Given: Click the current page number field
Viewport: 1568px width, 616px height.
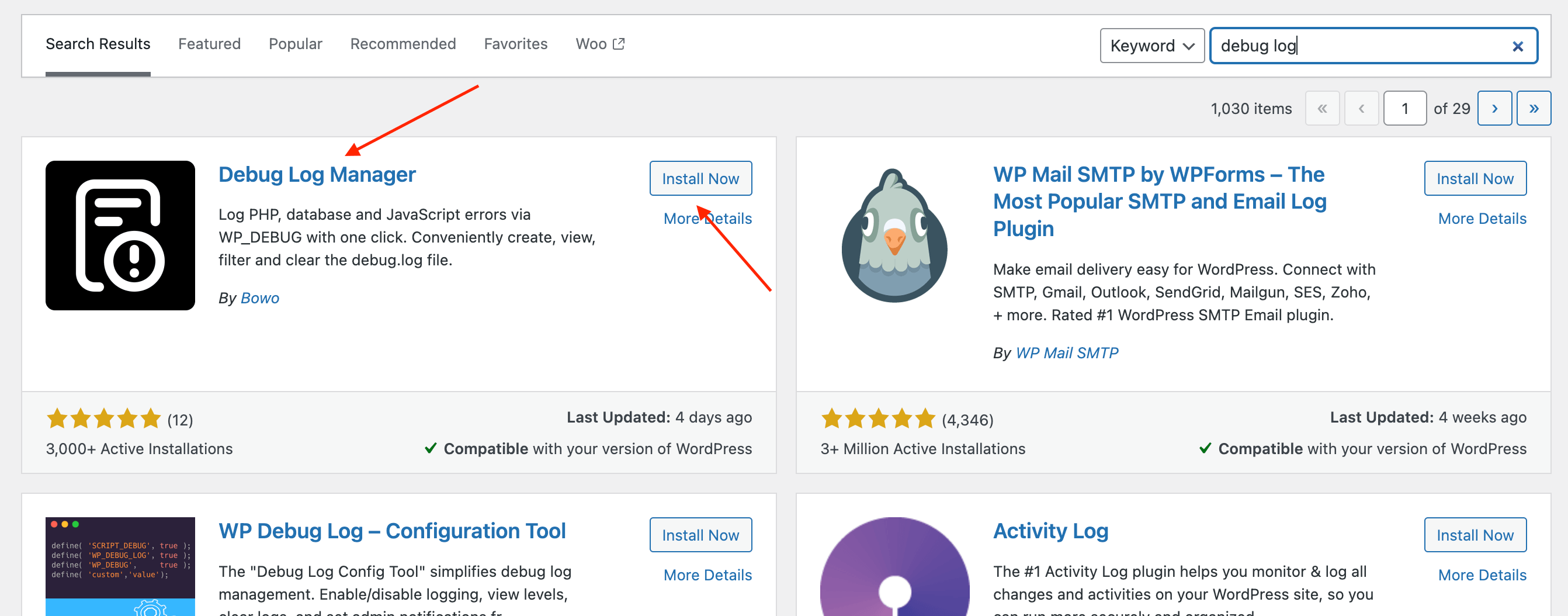Looking at the screenshot, I should (1405, 108).
